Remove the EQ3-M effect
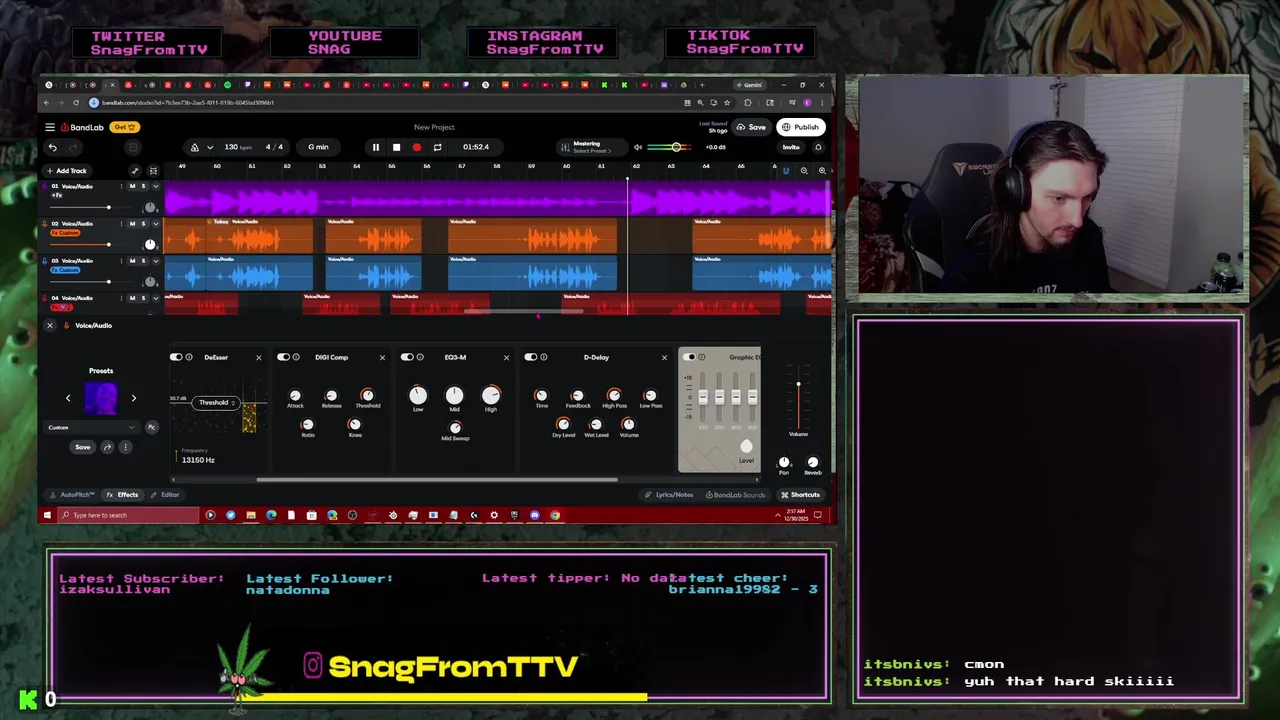The image size is (1280, 720). click(x=506, y=357)
